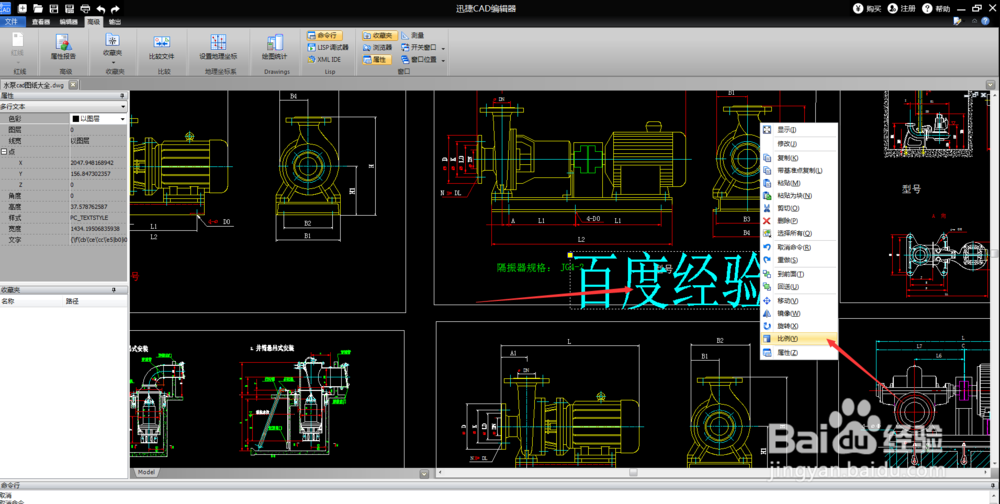Click the Undo arrow in the quick access bar
Screen dimensions: 1000x504
point(101,9)
